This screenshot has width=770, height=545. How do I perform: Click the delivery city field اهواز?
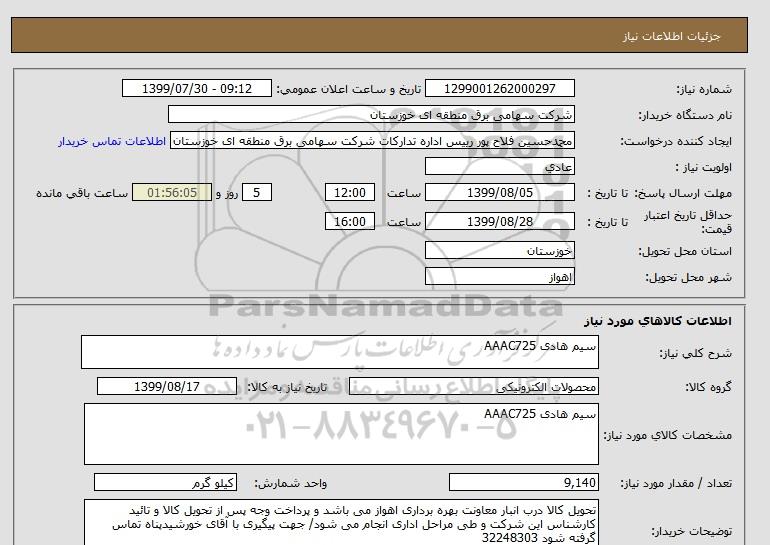[499, 276]
